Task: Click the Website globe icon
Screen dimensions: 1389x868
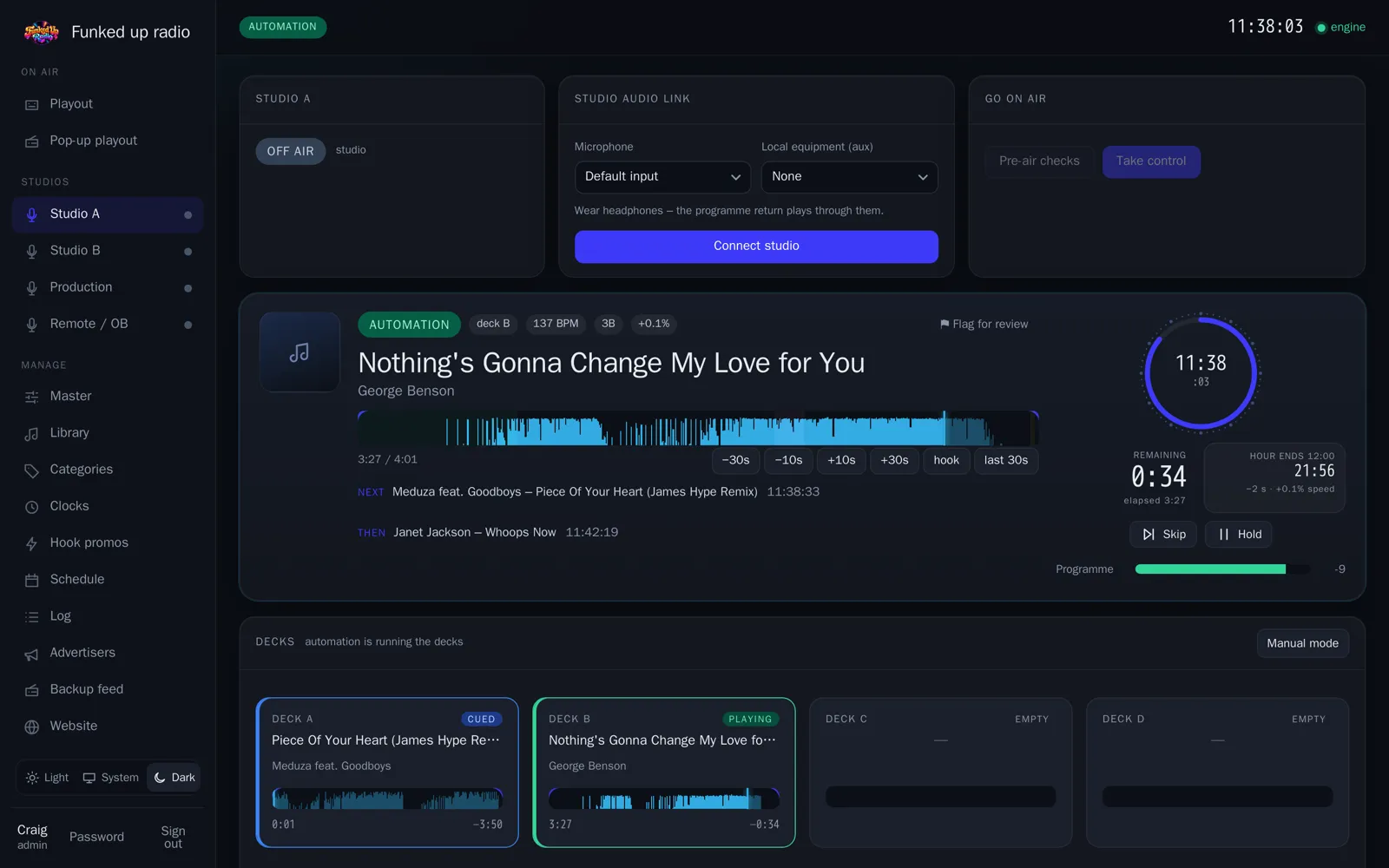Action: tap(32, 727)
